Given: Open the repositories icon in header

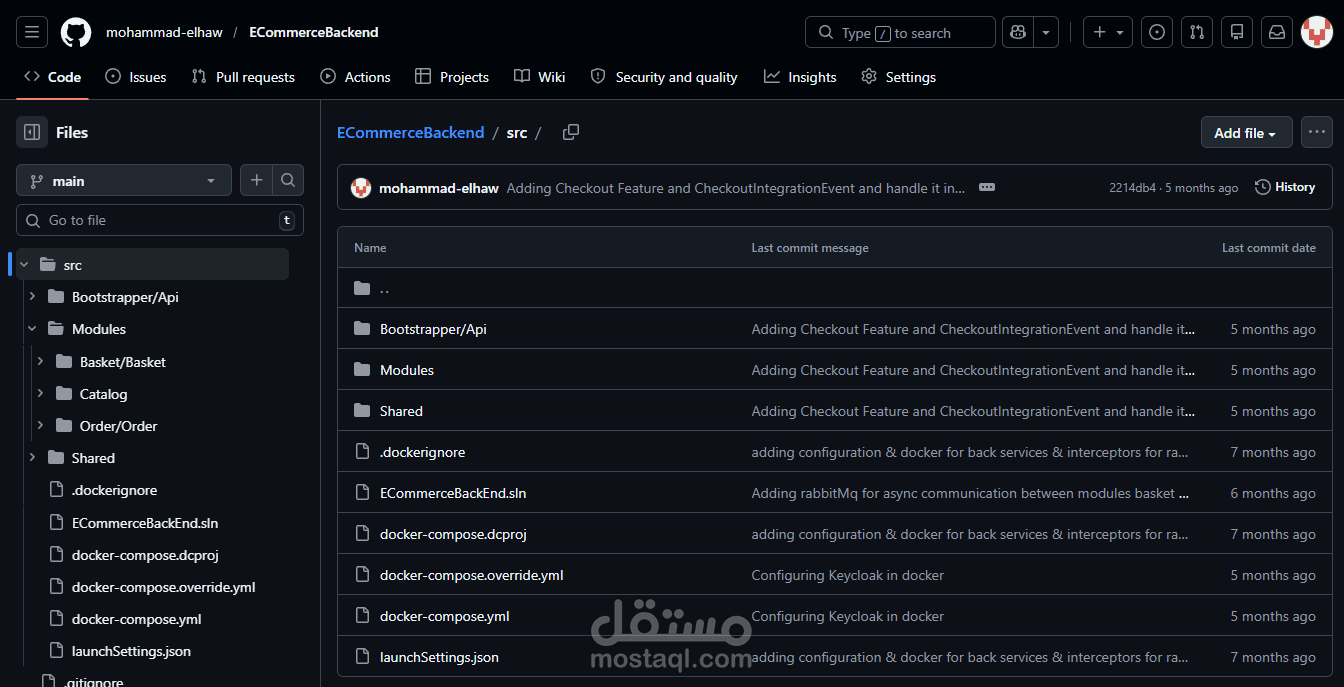Looking at the screenshot, I should [x=1237, y=33].
